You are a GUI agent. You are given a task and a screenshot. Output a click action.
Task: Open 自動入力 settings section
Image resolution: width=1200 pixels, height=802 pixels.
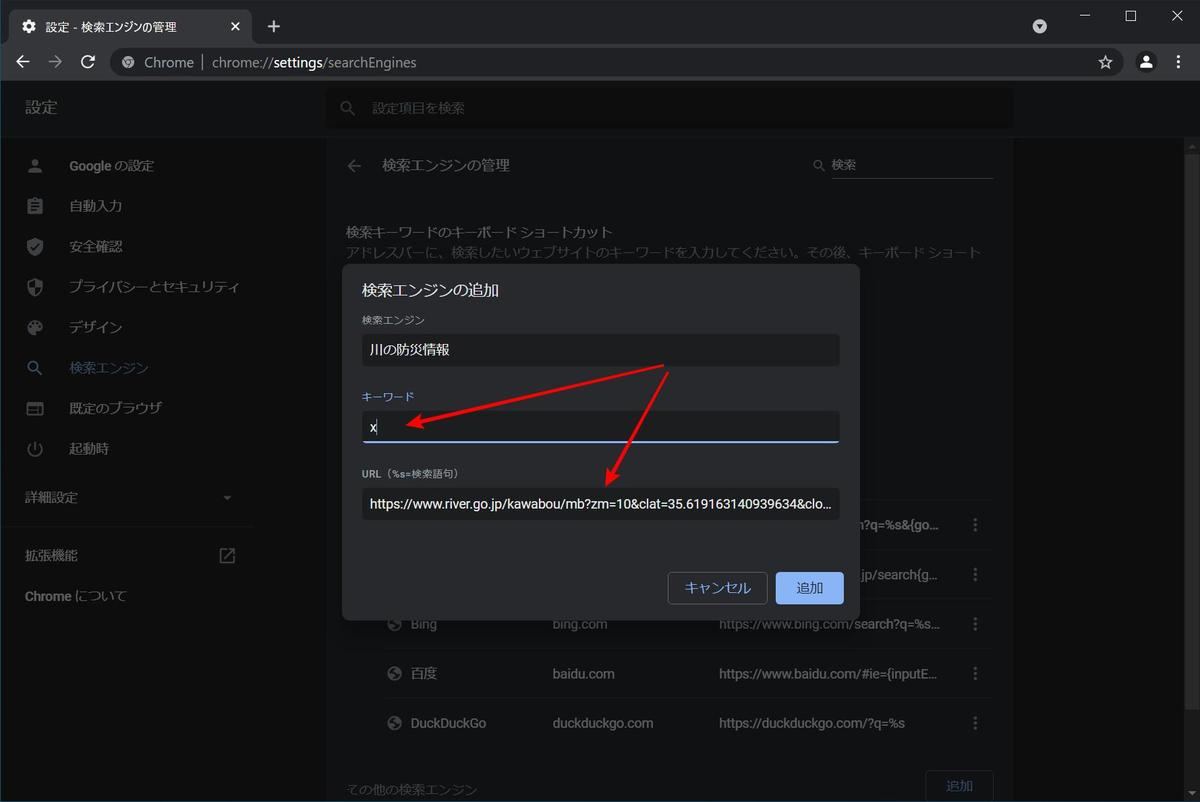pyautogui.click(x=95, y=206)
